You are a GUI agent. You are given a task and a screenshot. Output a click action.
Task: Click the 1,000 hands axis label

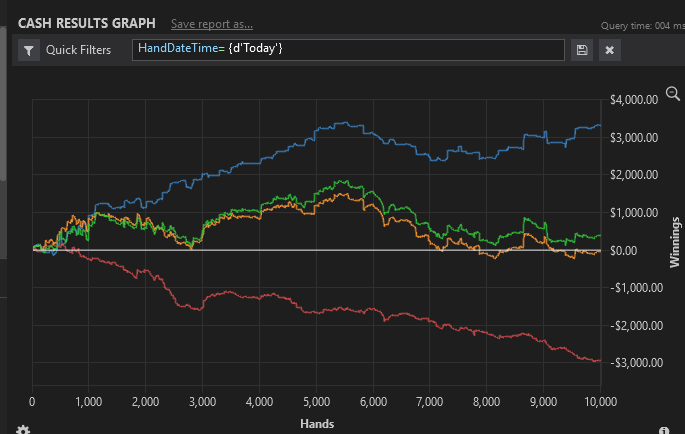89,402
